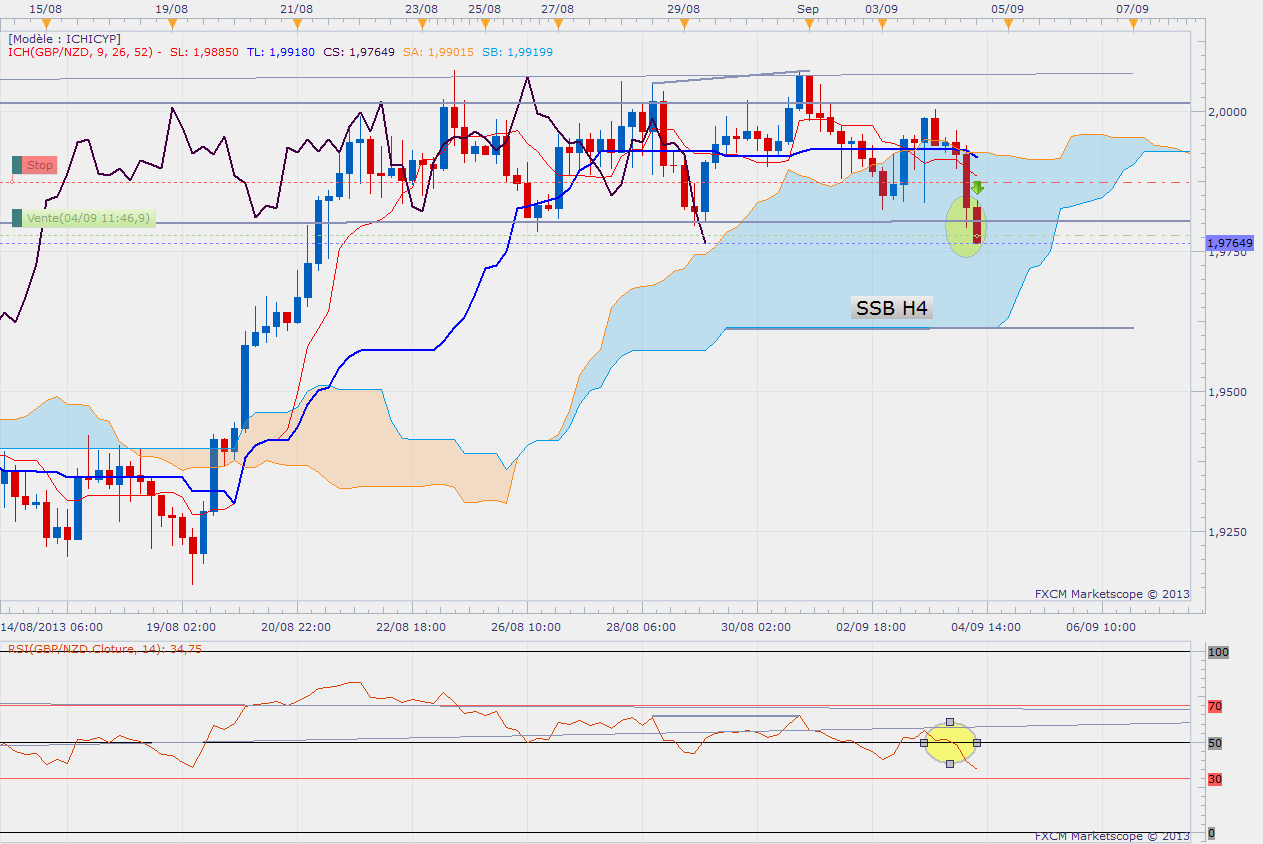Click the orange marker under 29/08

coord(683,22)
